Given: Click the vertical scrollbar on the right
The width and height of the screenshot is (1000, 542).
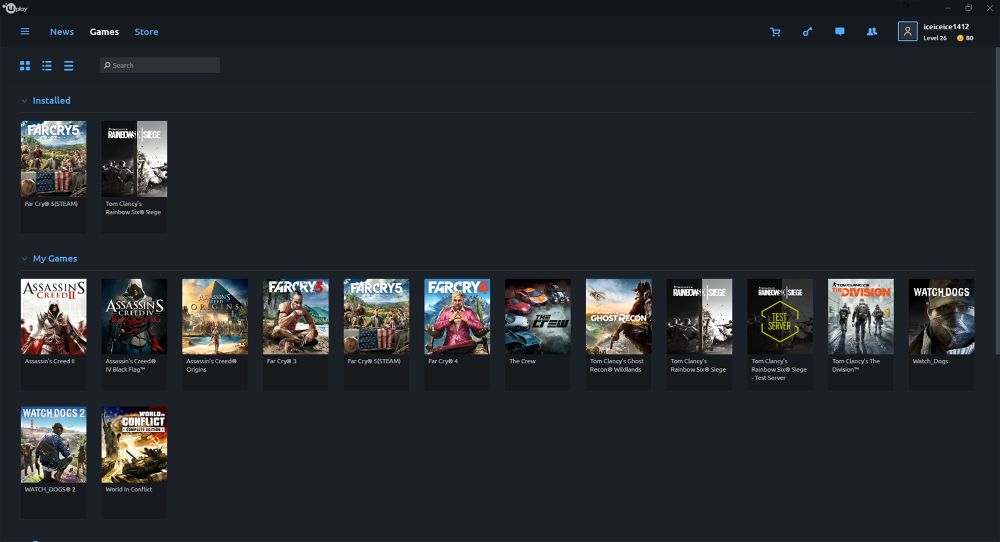Looking at the screenshot, I should tap(997, 199).
